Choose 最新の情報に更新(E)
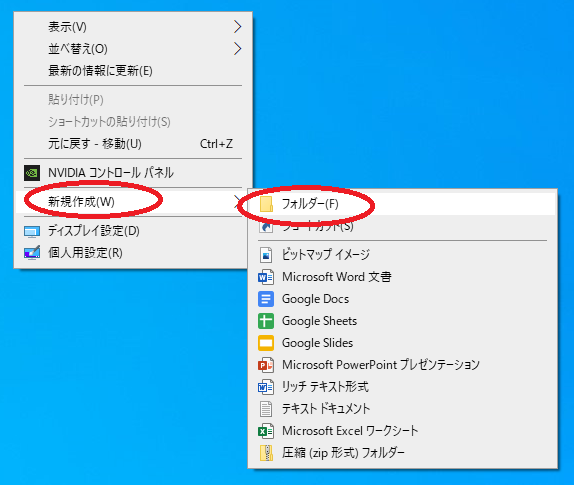This screenshot has height=485, width=574. tap(133, 71)
